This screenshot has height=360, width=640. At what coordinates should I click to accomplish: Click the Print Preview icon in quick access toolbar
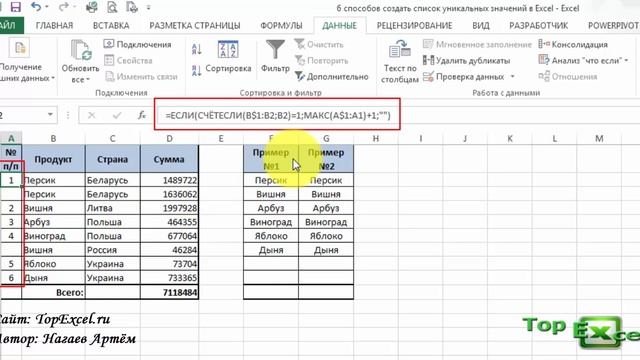[112, 7]
